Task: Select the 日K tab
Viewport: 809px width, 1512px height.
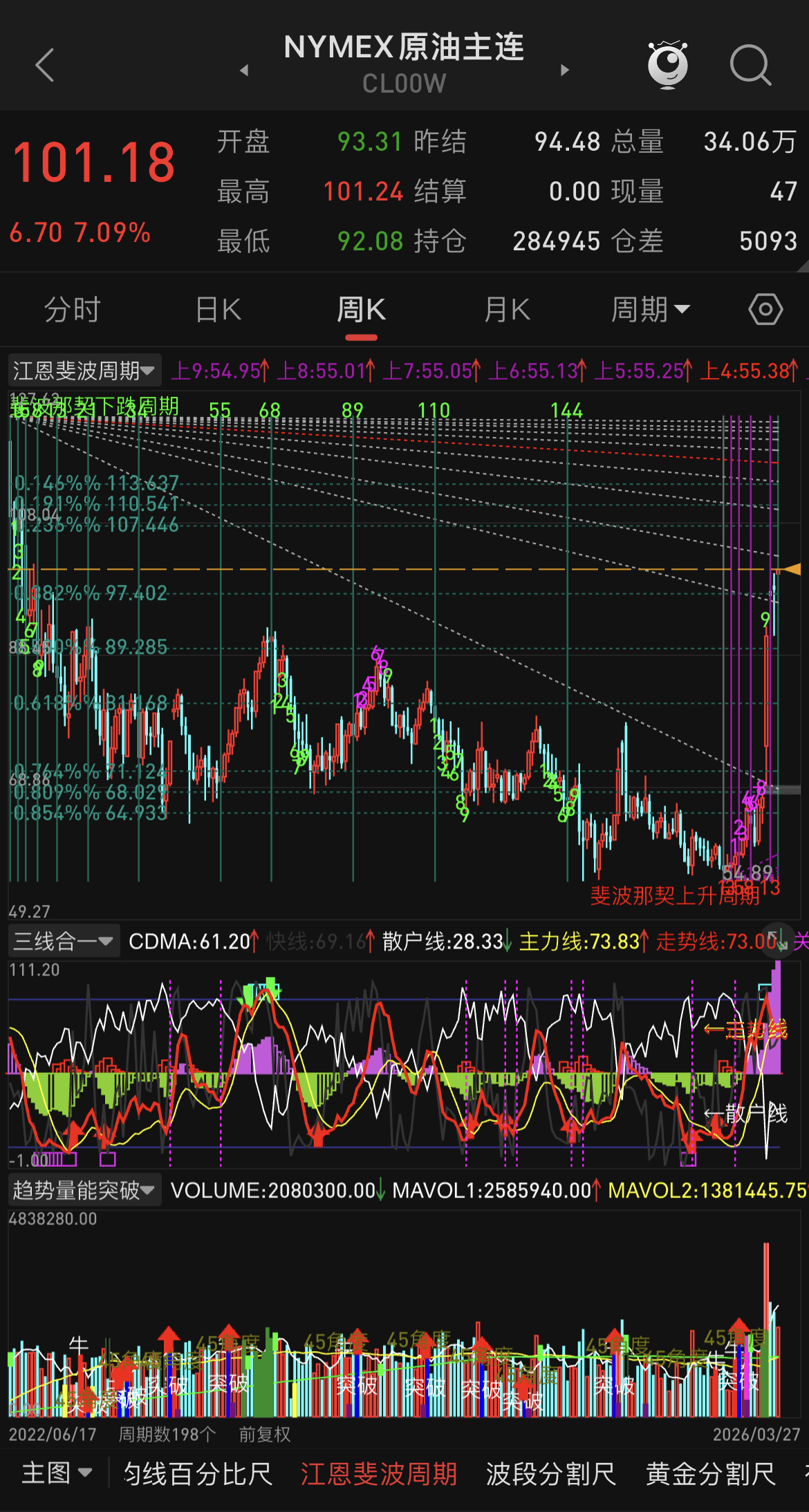Action: 218,309
